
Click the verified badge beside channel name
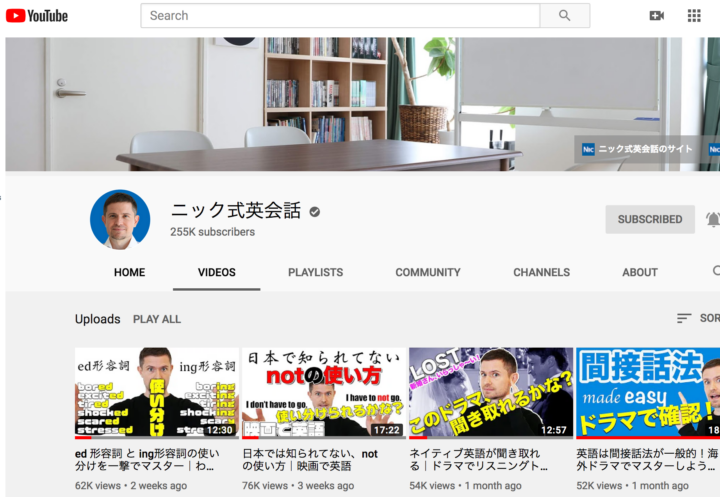[x=315, y=212]
